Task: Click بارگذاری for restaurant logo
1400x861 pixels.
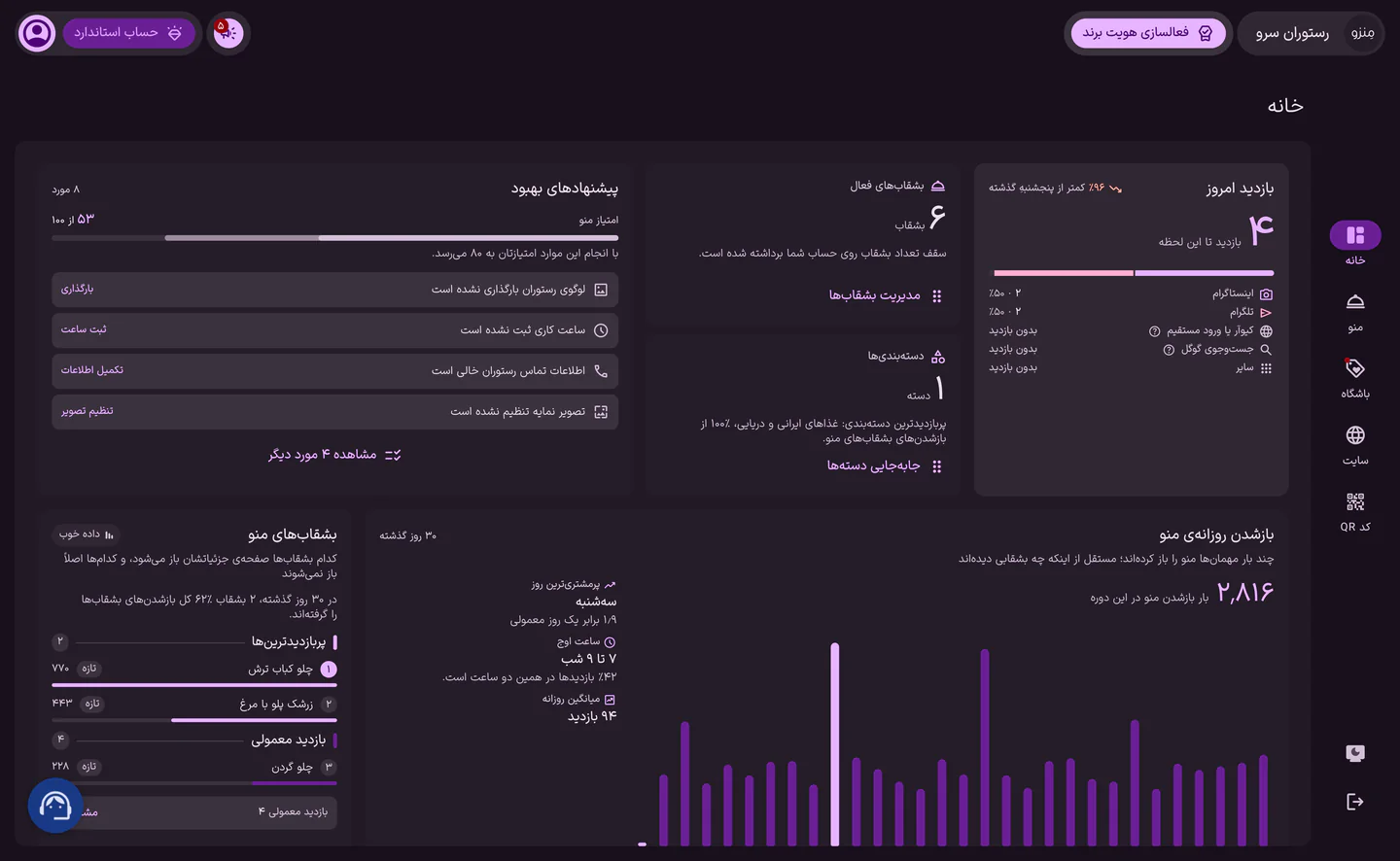Action: pyautogui.click(x=78, y=290)
